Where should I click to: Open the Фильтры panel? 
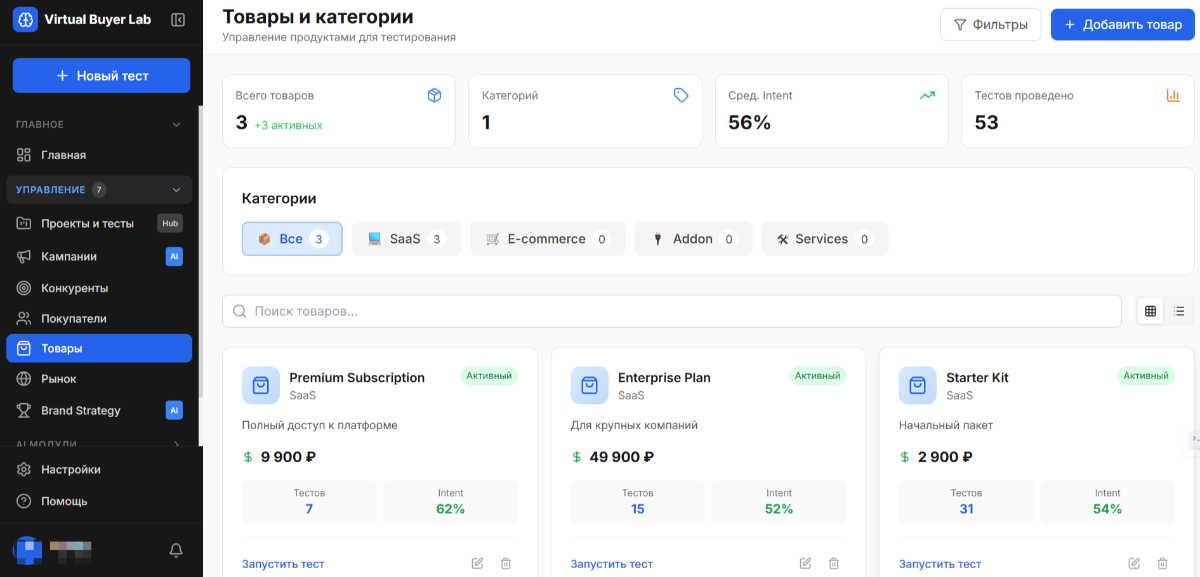point(990,25)
